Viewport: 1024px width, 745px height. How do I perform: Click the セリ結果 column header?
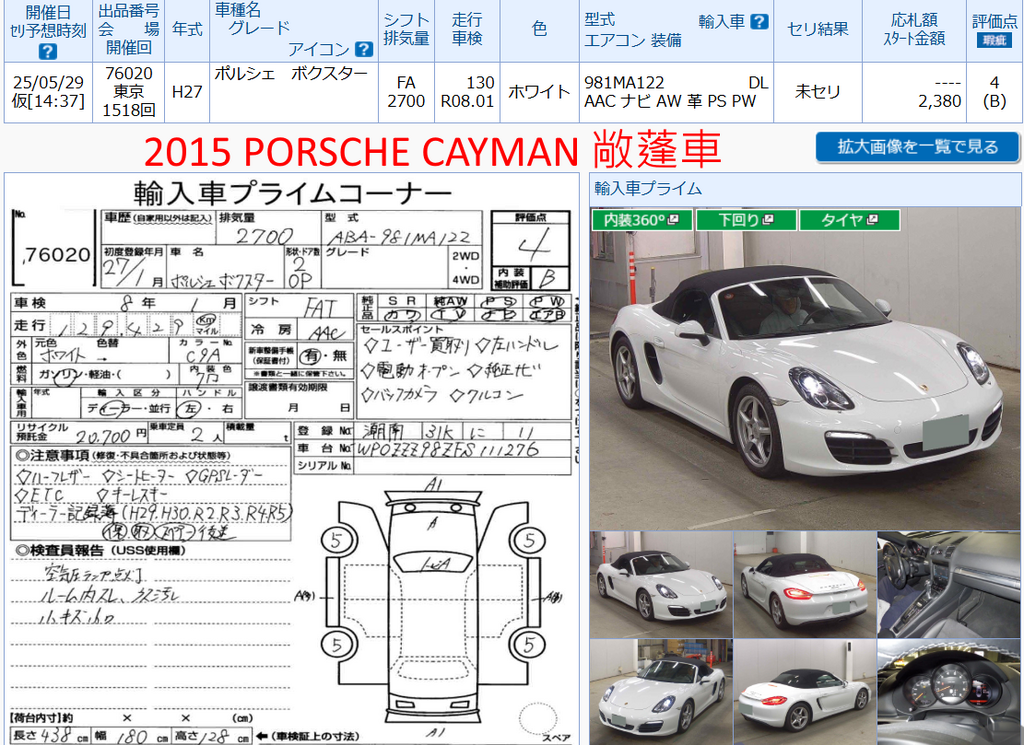[x=818, y=29]
